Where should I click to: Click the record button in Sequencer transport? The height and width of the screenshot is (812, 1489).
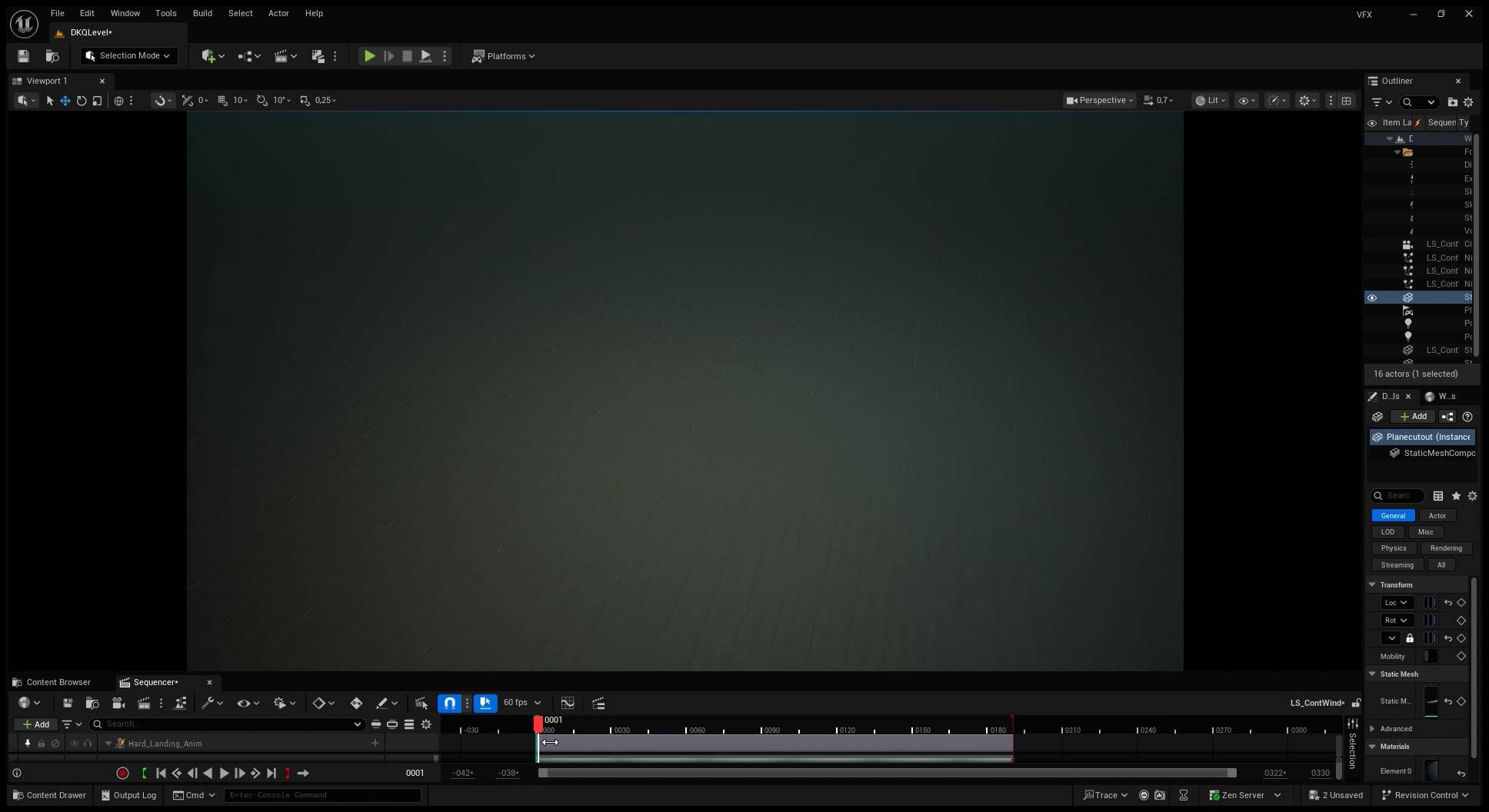[x=122, y=774]
